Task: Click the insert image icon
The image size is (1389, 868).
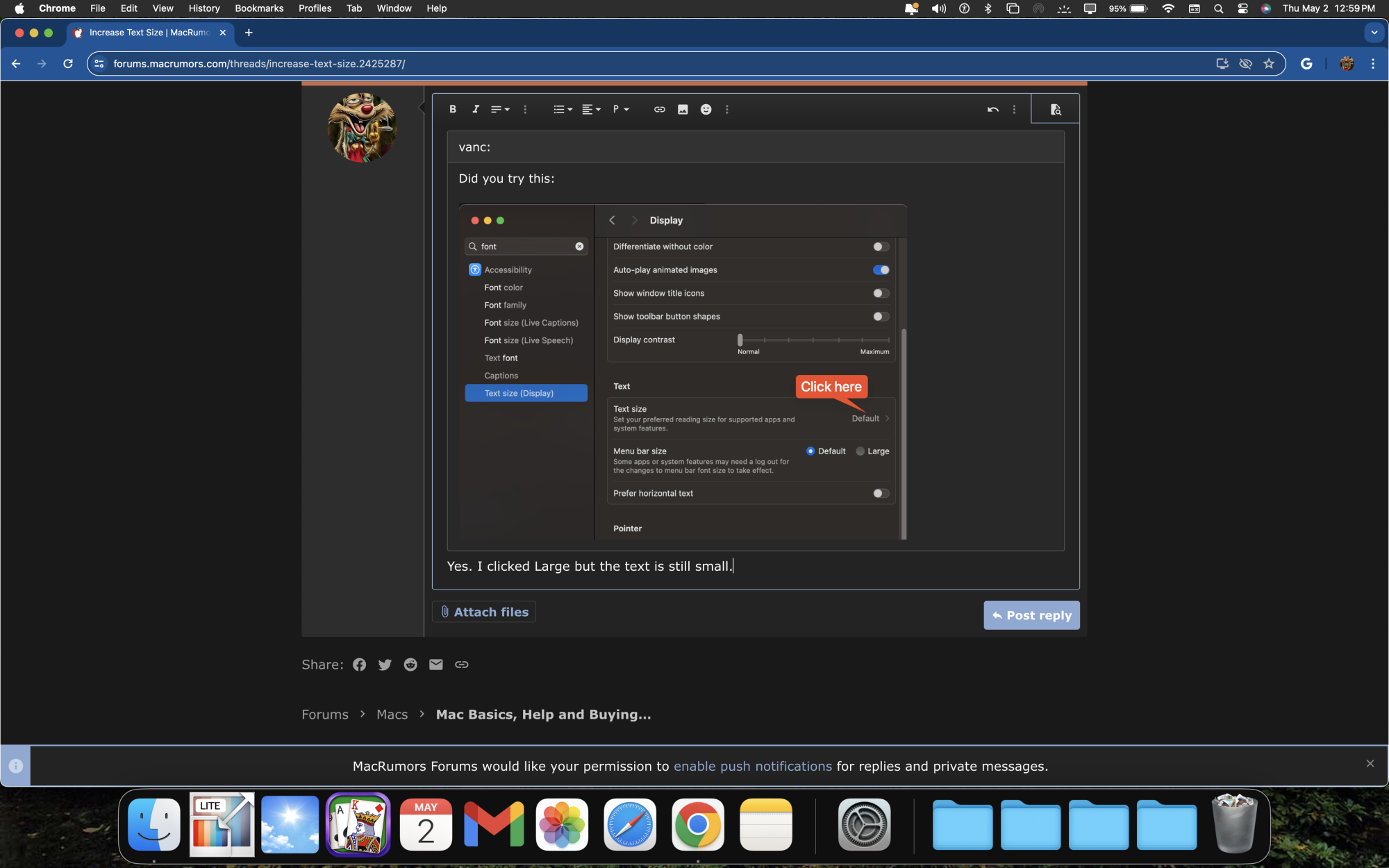Action: [683, 109]
